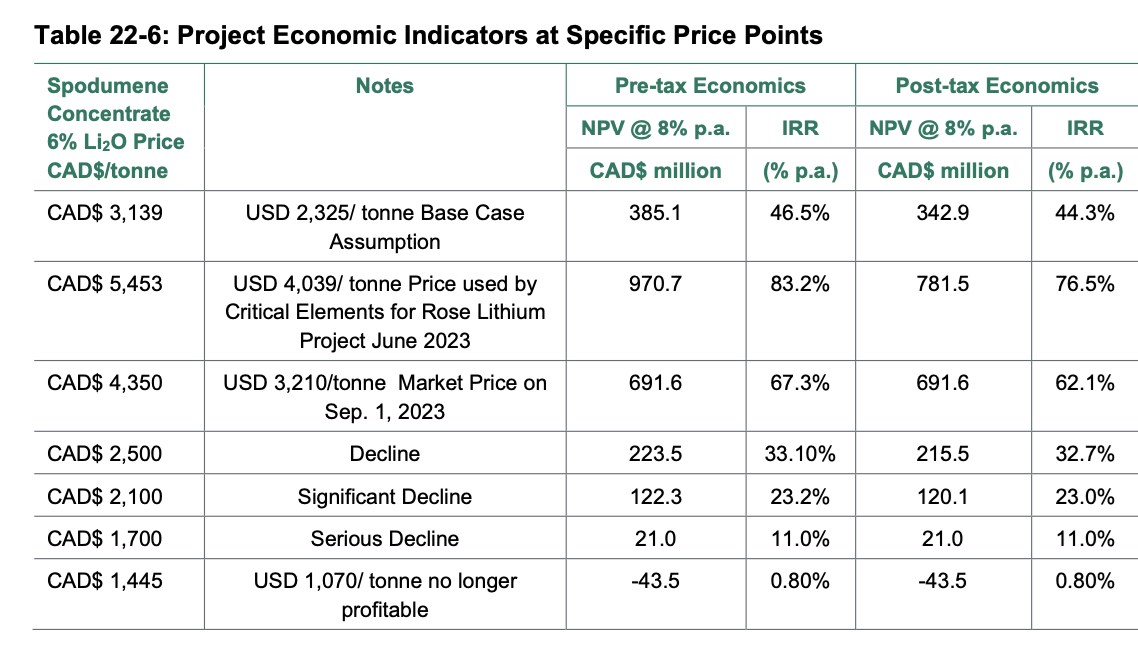Click the "Market Price on Sep. 1, 2023" note
The width and height of the screenshot is (1138, 660).
click(x=384, y=397)
